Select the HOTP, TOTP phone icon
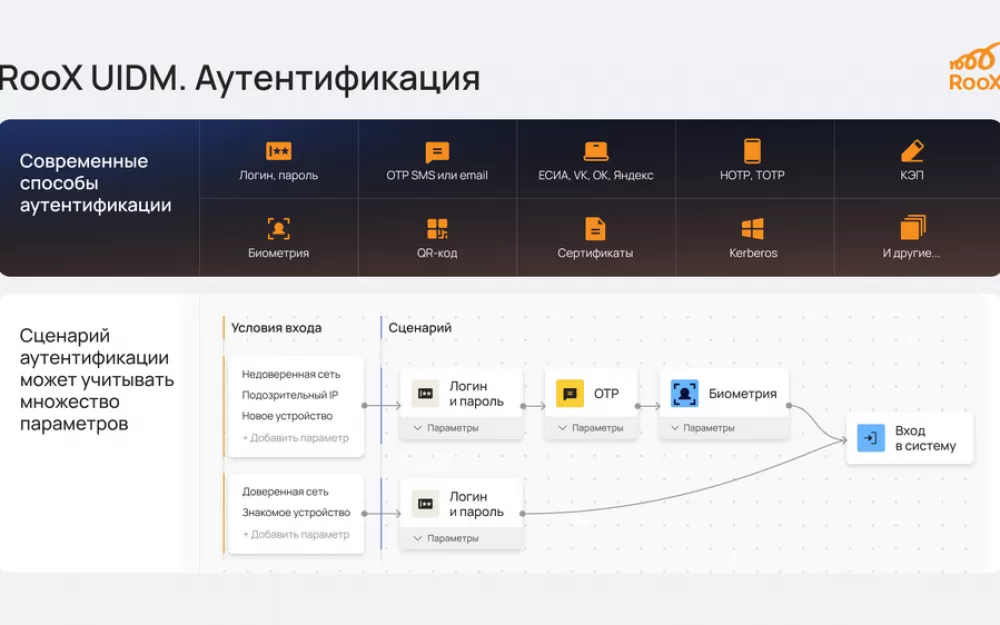Viewport: 1000px width, 625px height. pos(753,151)
